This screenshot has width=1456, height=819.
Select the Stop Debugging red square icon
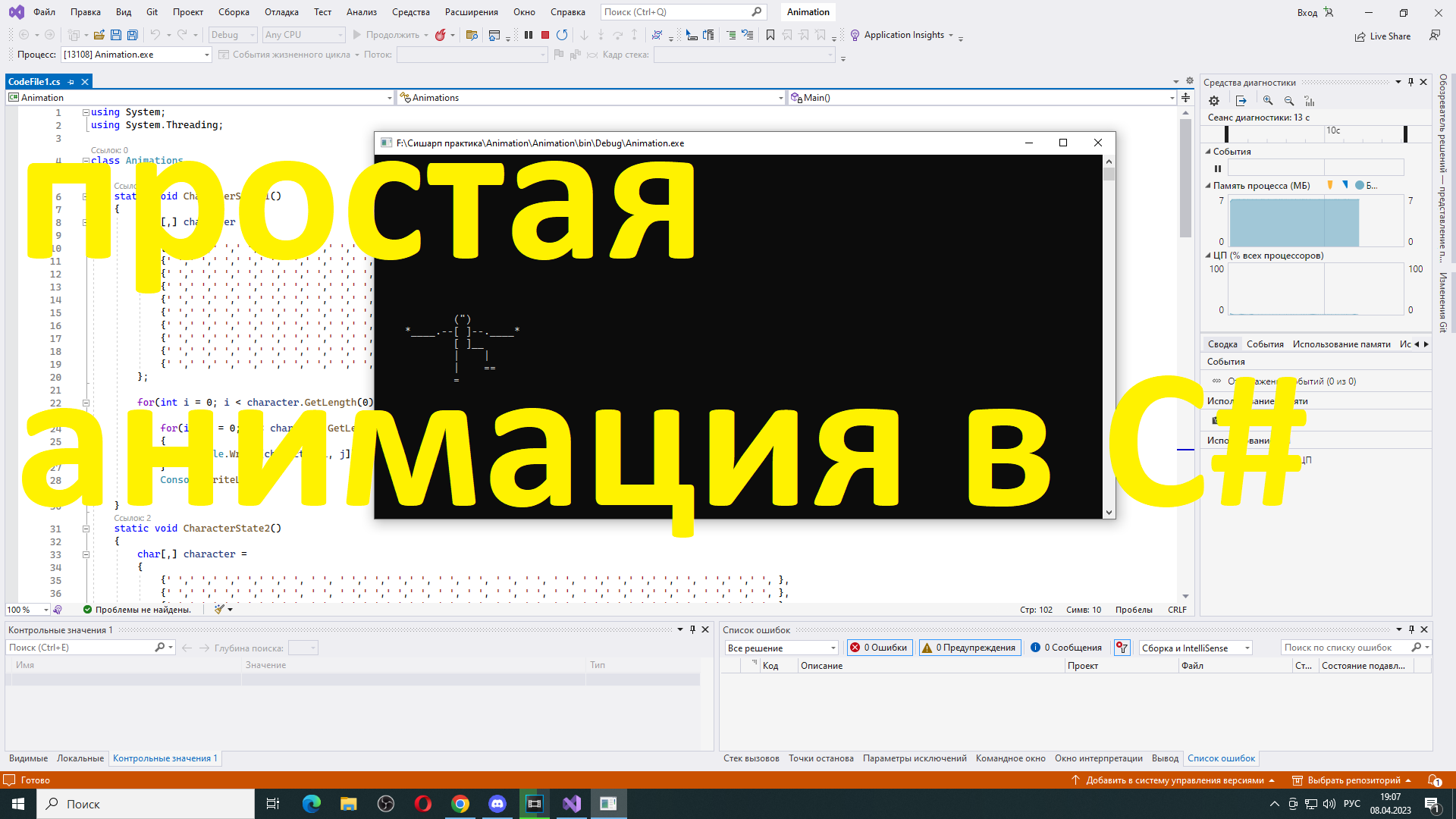pyautogui.click(x=544, y=34)
